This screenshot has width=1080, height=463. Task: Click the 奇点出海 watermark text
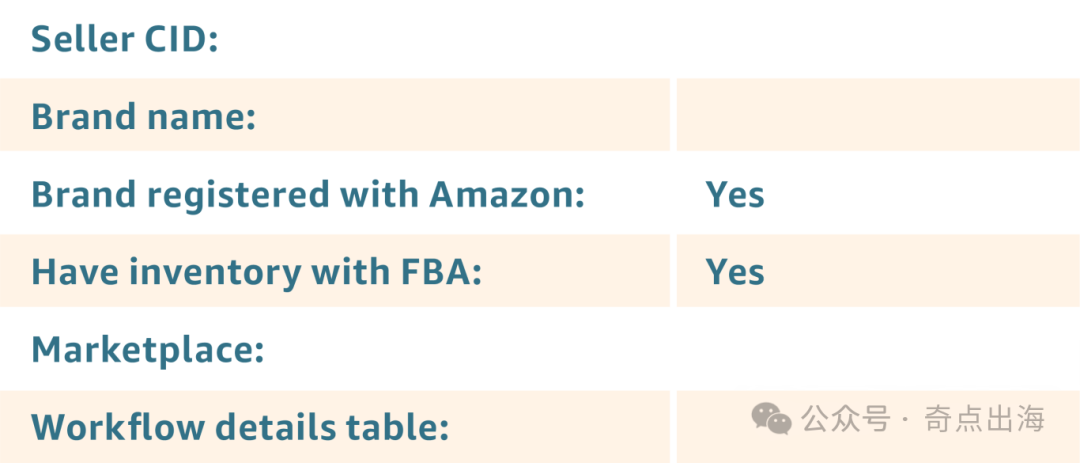(984, 419)
